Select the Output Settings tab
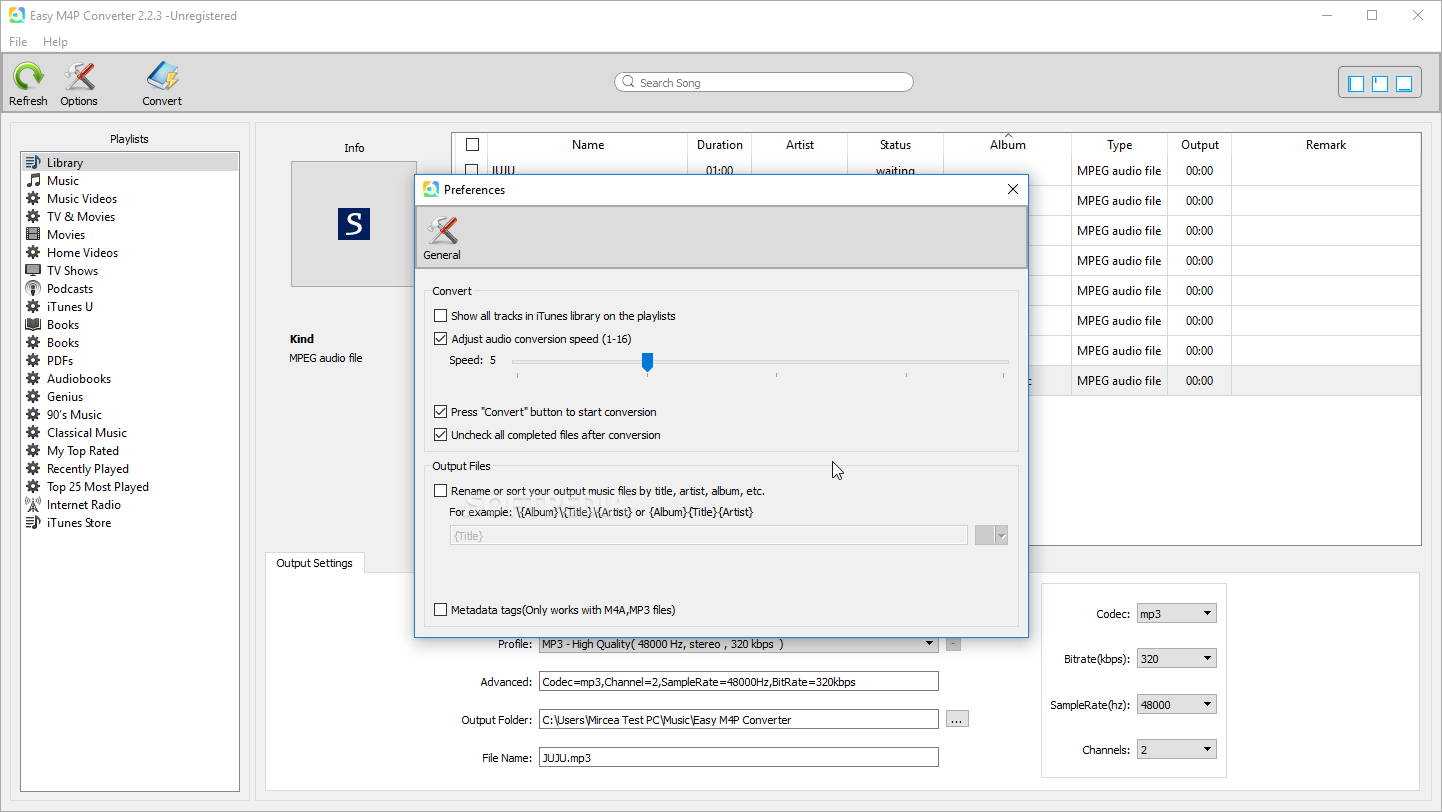The height and width of the screenshot is (812, 1442). (315, 563)
